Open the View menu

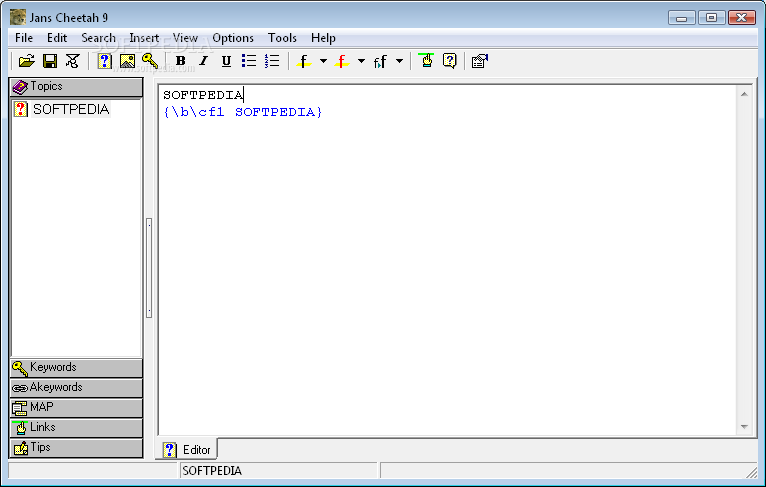pyautogui.click(x=185, y=38)
